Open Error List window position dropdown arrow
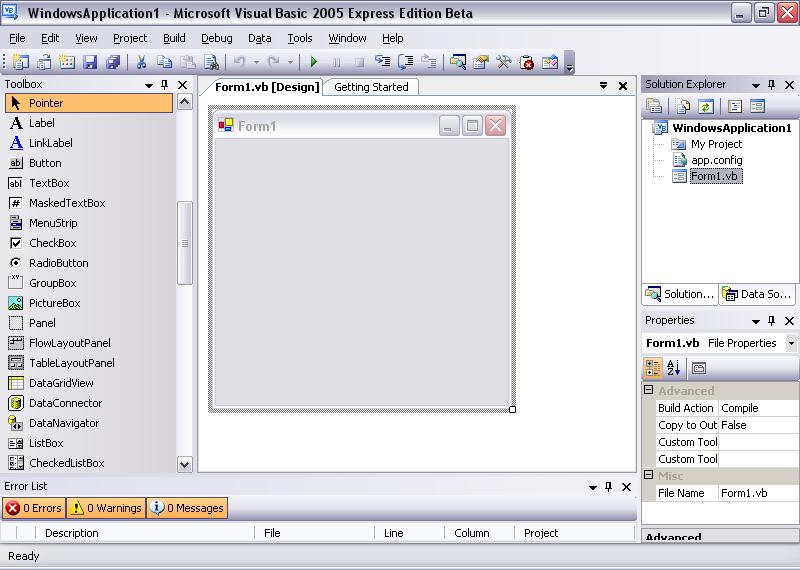Screen dimensions: 800x570 593,487
